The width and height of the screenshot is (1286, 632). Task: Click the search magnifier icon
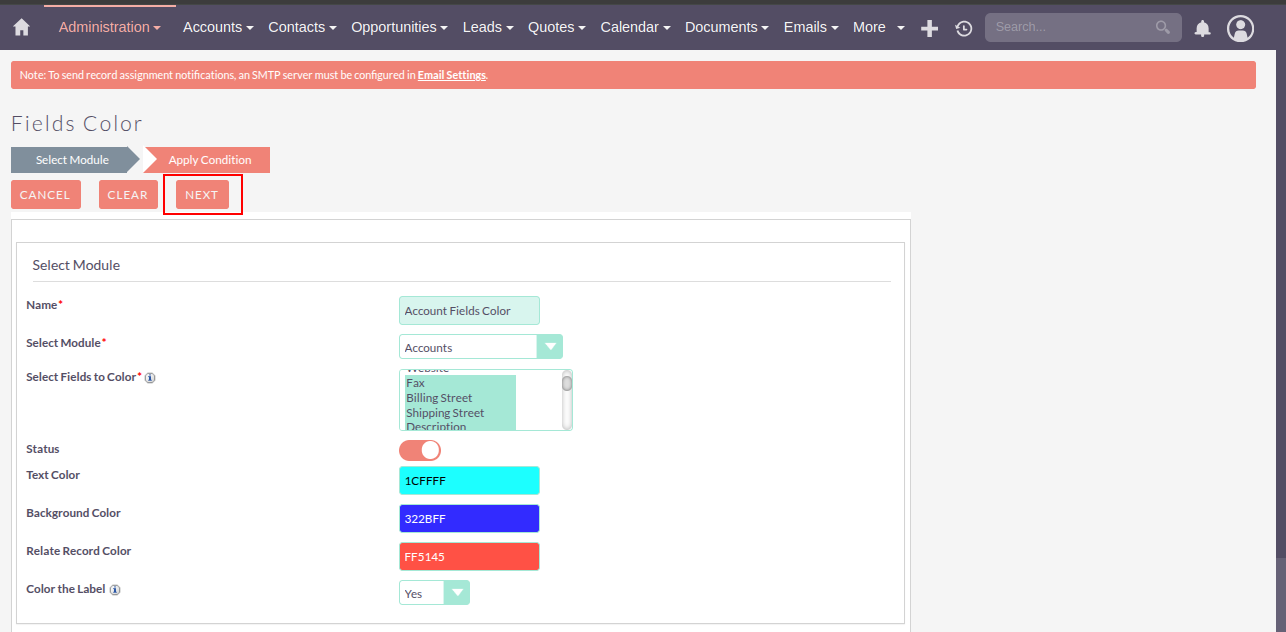(x=1162, y=28)
